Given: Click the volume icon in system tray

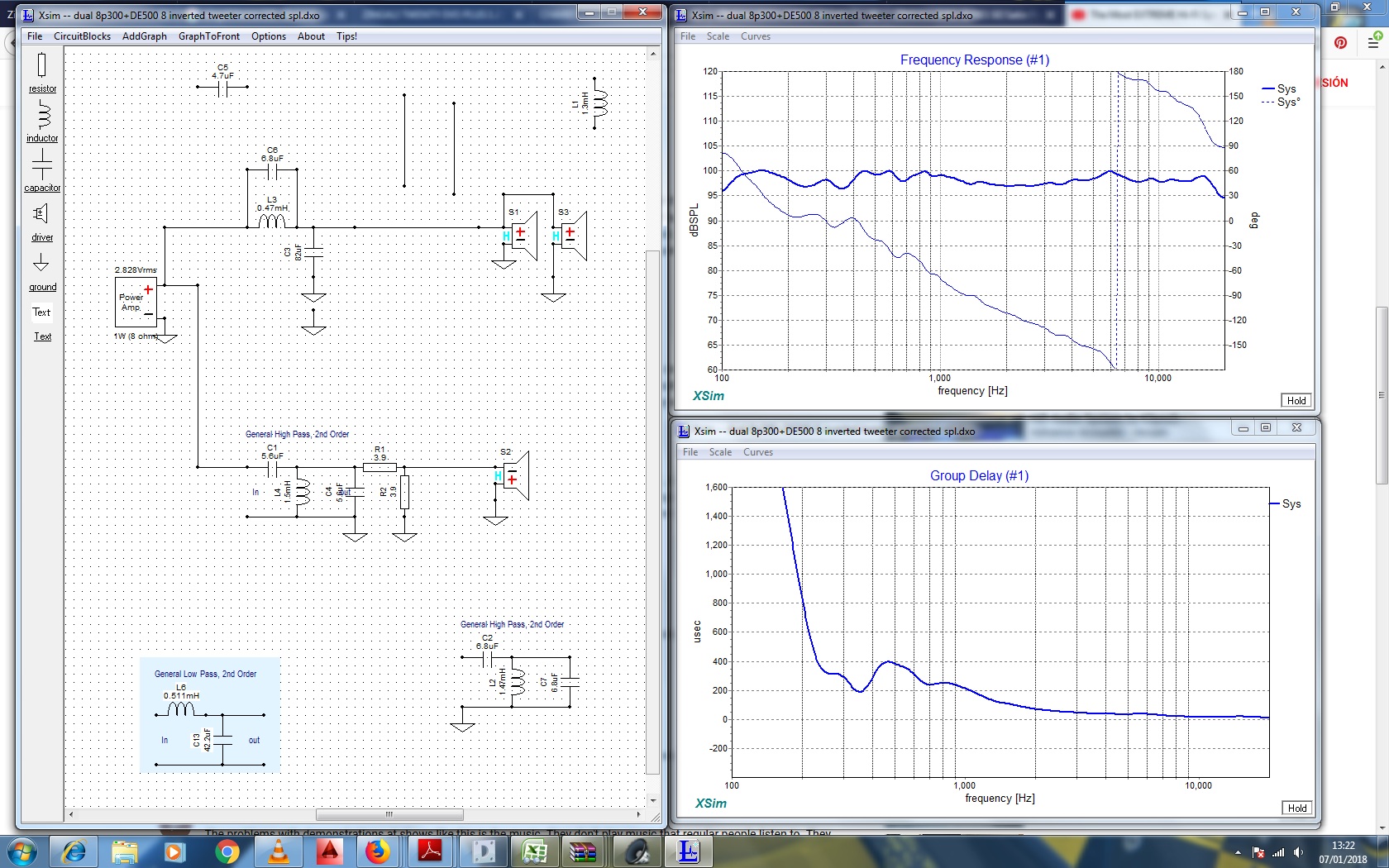Looking at the screenshot, I should click(1298, 852).
